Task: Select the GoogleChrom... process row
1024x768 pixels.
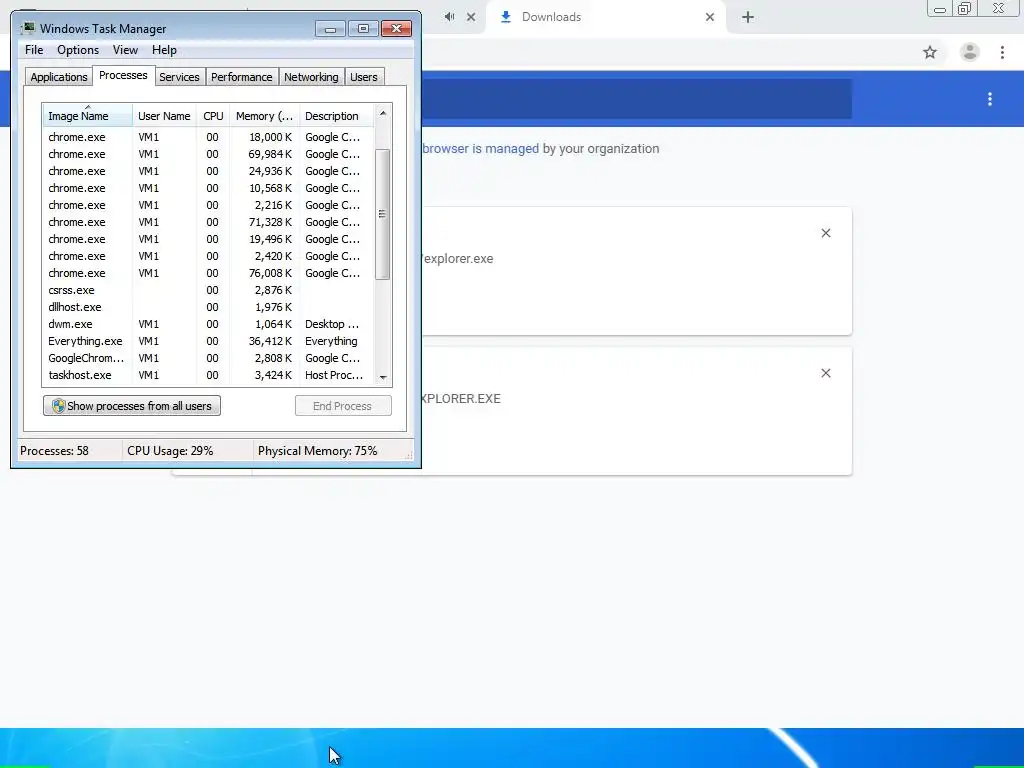Action: (x=208, y=358)
